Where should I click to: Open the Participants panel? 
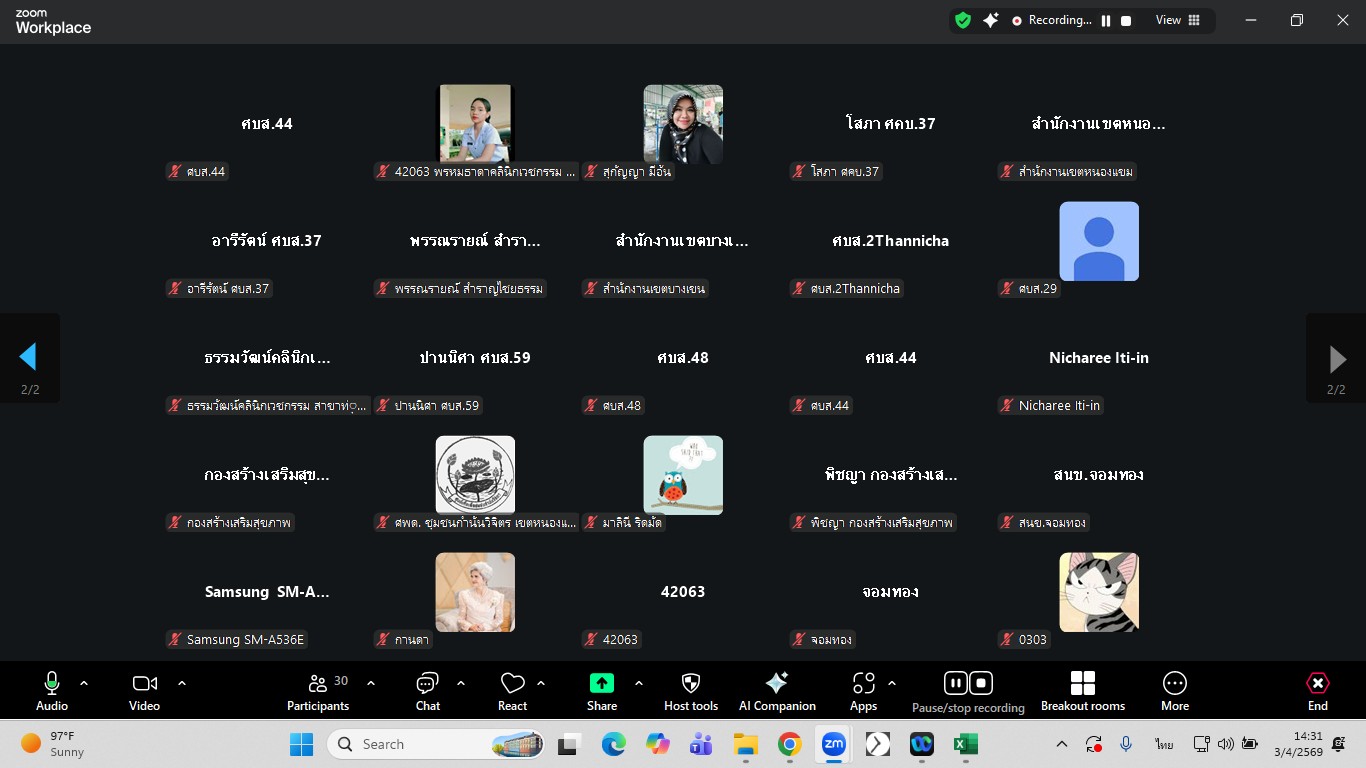pos(318,692)
